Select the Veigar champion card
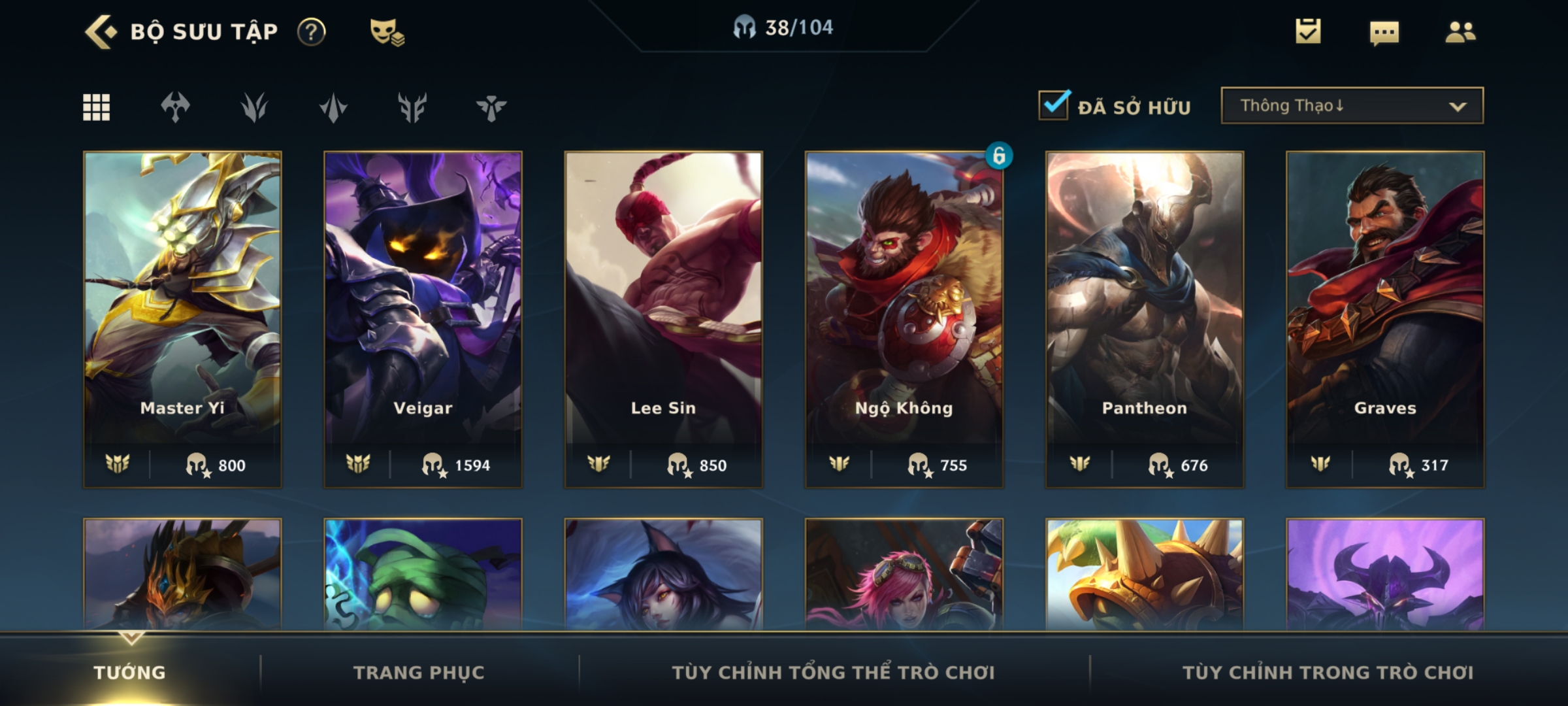The width and height of the screenshot is (1568, 706). [423, 320]
